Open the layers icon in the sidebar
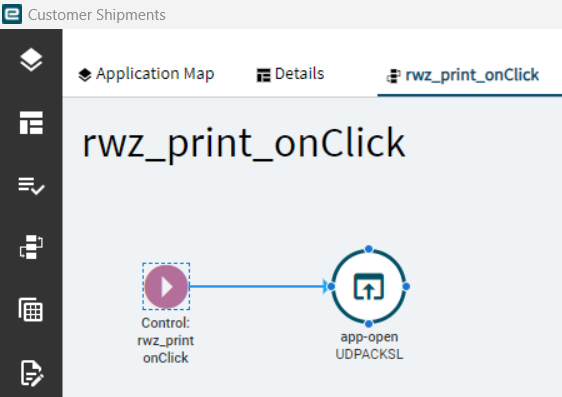Viewport: 562px width, 397px height. (31, 60)
